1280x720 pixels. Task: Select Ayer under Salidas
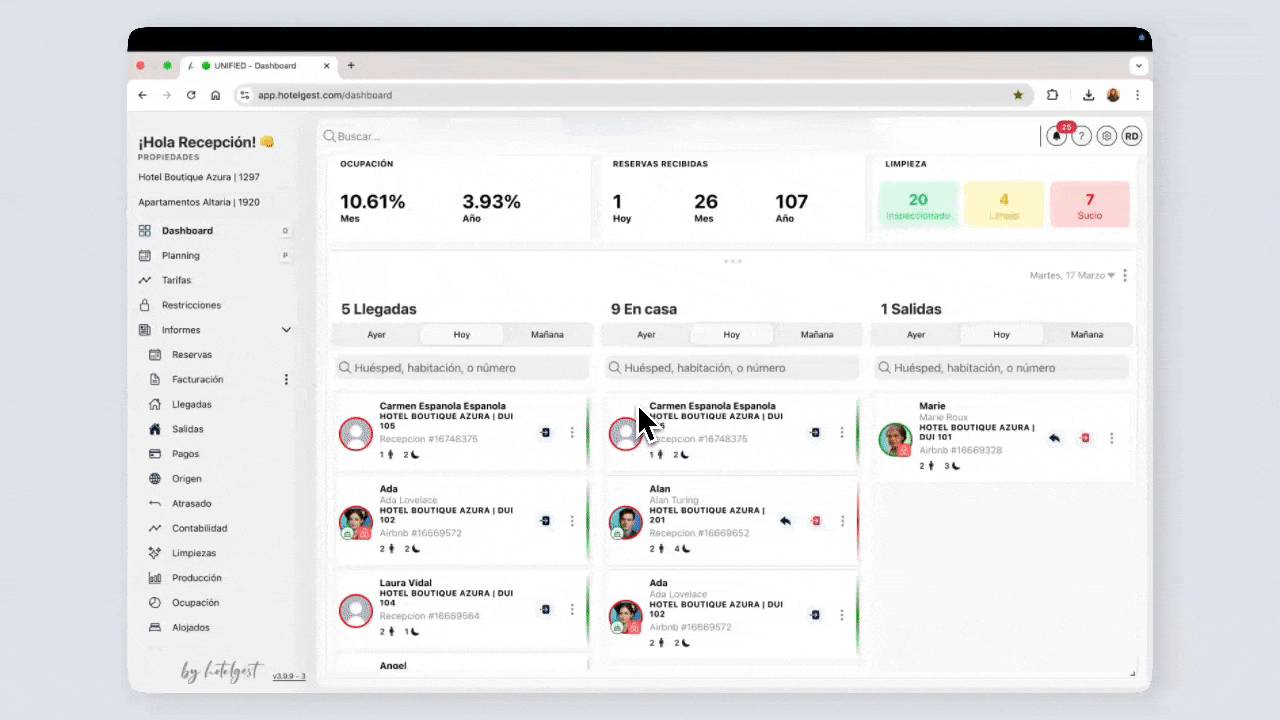[x=915, y=335]
